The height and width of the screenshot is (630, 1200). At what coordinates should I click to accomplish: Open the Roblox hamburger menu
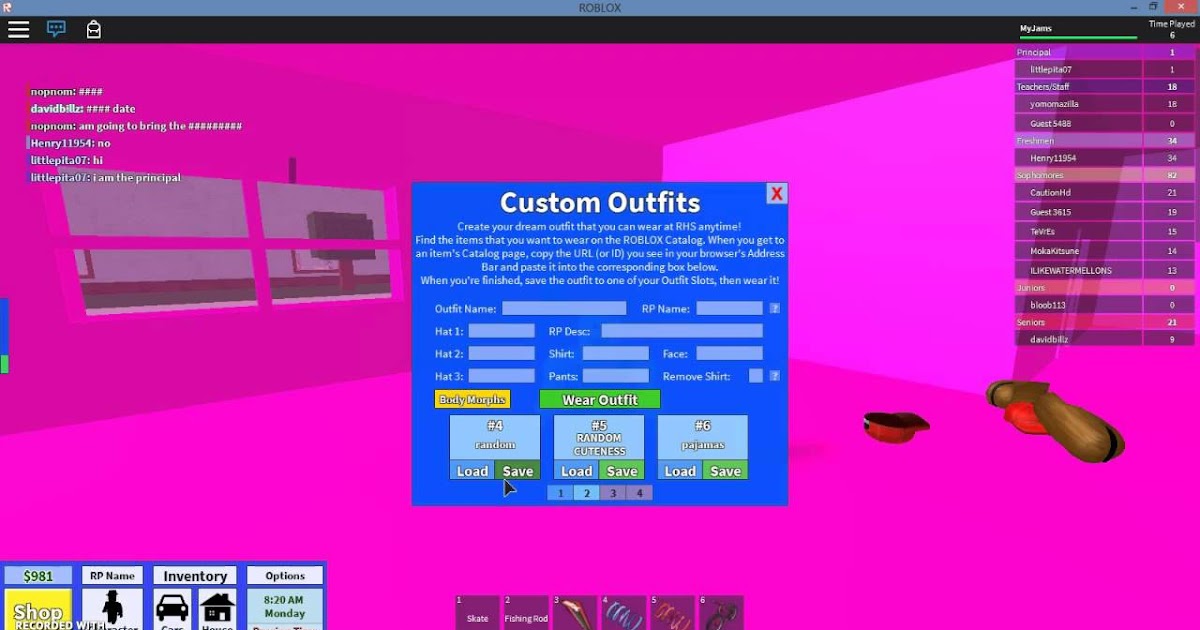18,29
